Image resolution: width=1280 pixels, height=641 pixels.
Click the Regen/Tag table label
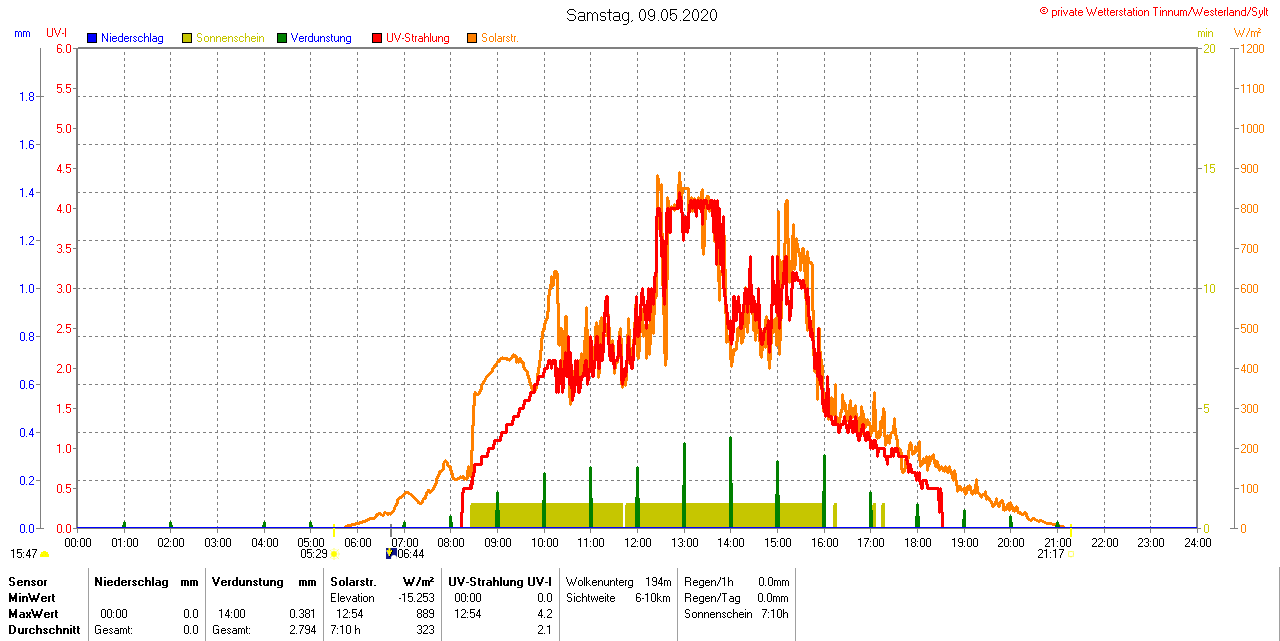712,598
